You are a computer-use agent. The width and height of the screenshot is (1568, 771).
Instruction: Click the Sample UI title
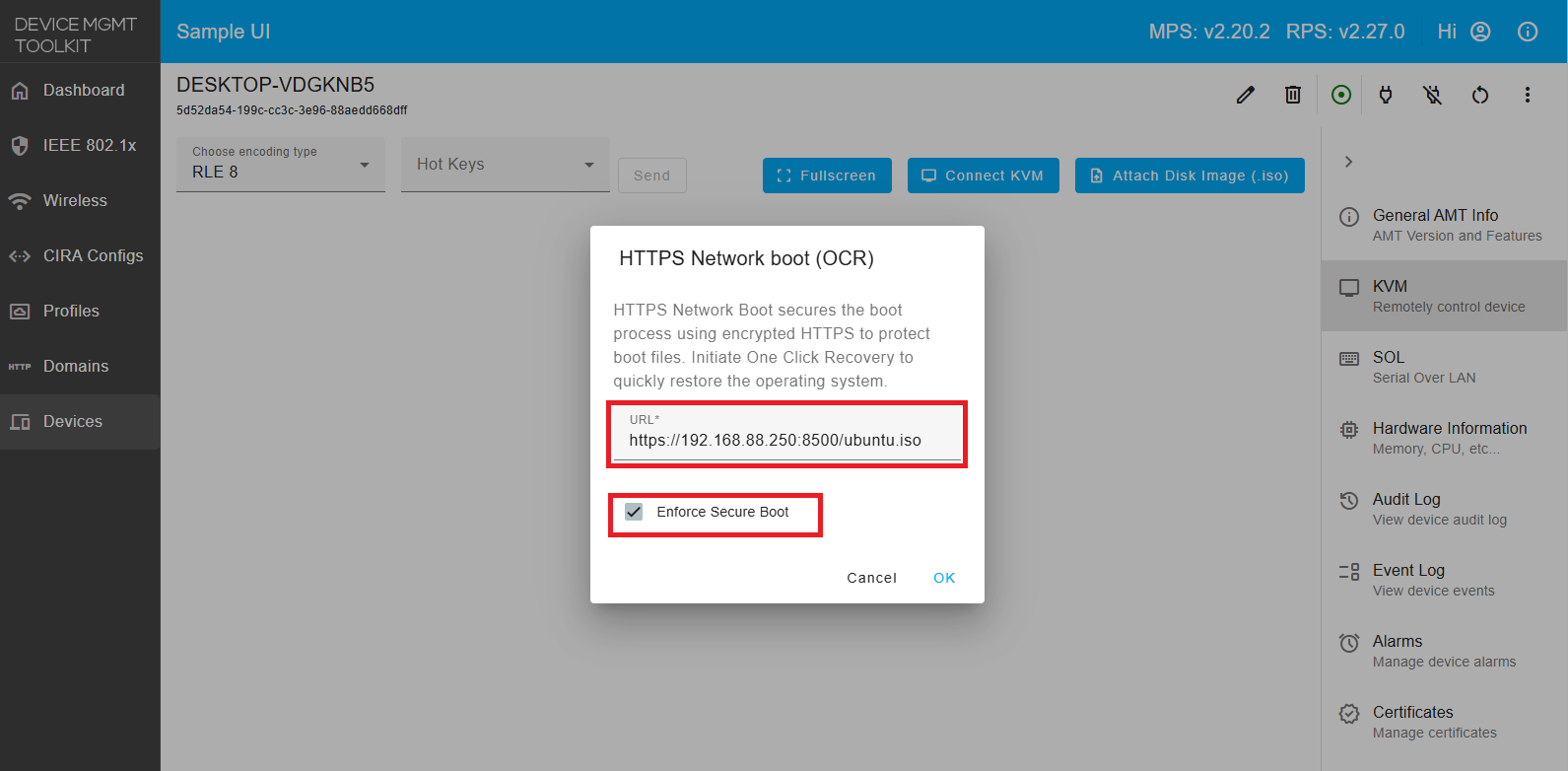(x=224, y=32)
